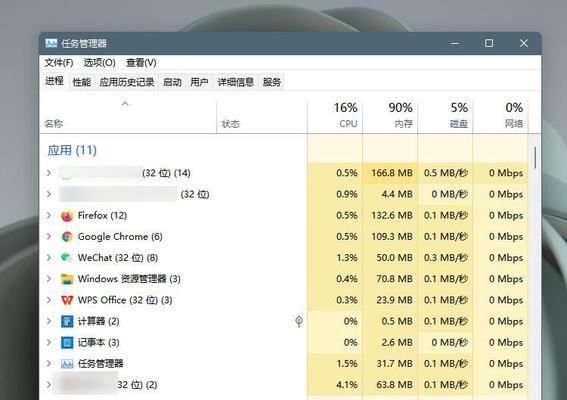Expand Windows 资源管理器 (3) group
This screenshot has height=400, width=567.
click(49, 279)
